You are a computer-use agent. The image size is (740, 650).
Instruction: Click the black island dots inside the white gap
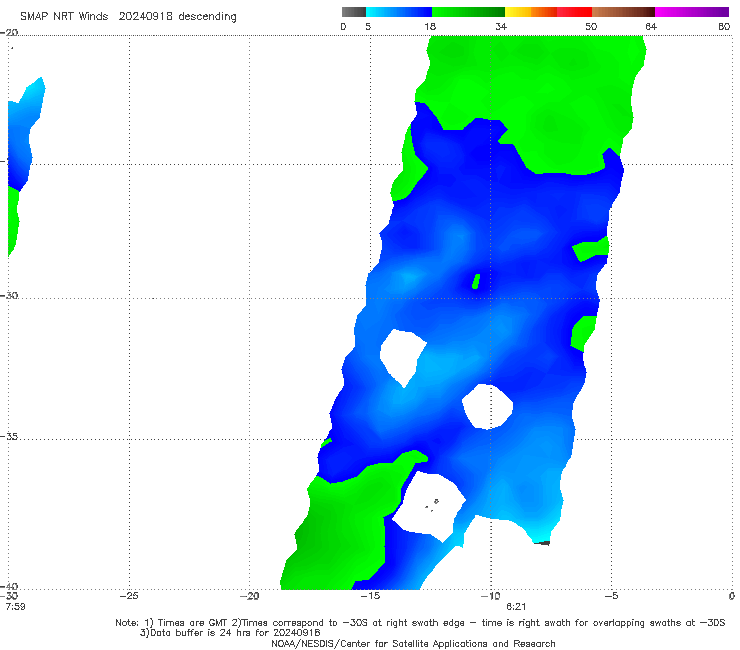pos(432,505)
